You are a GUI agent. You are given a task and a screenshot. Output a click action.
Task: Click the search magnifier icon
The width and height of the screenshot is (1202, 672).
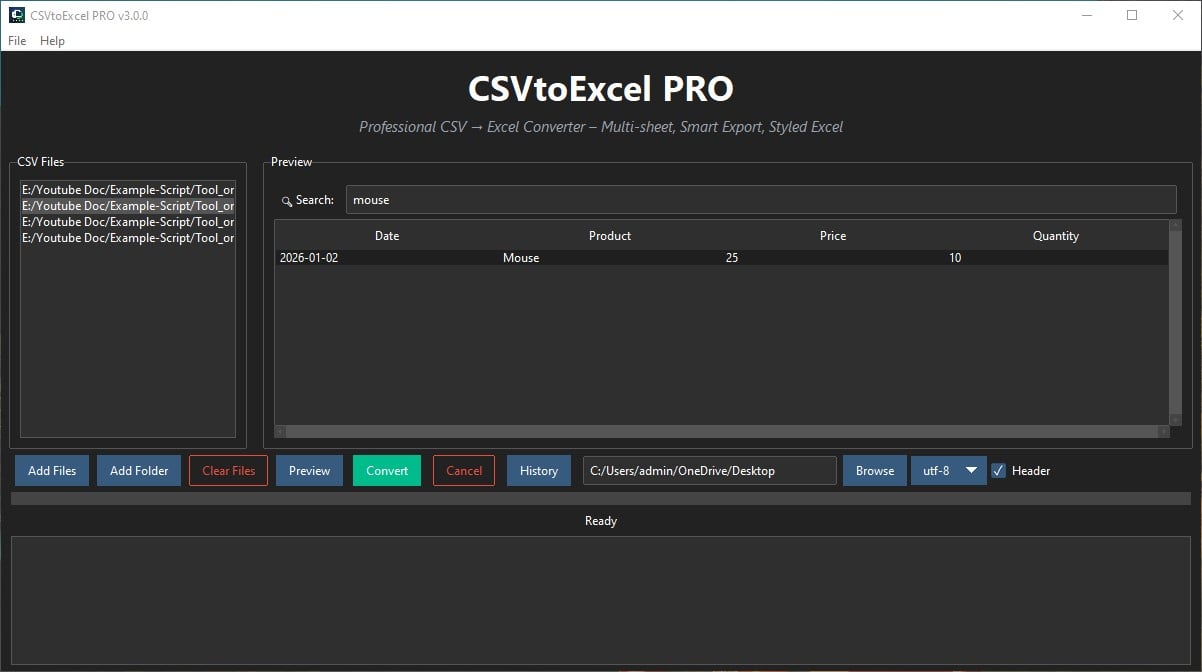point(287,200)
